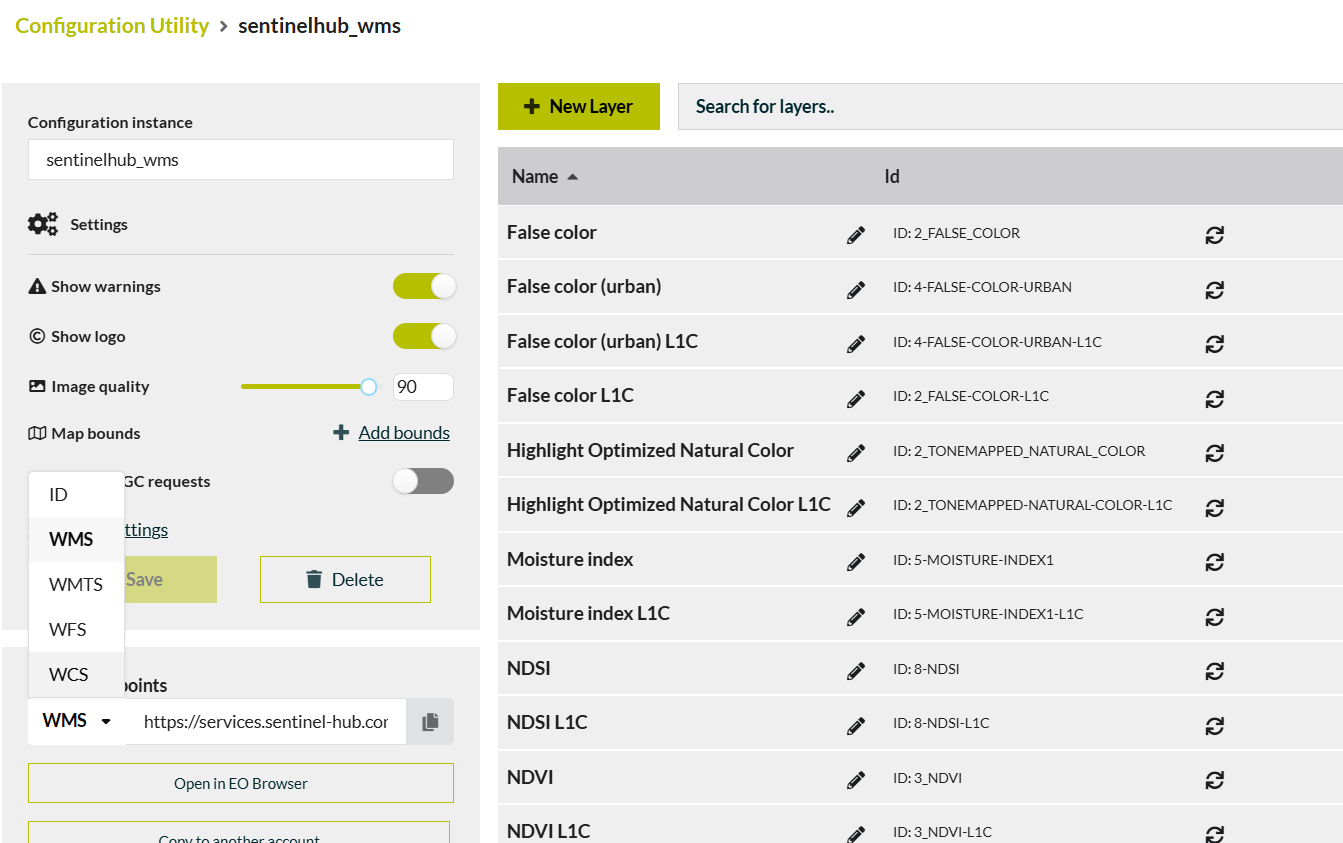Image resolution: width=1343 pixels, height=843 pixels.
Task: Refresh icon for 2_TONEMAPPED-NATURAL-COLOR-L1C
Action: click(1215, 508)
